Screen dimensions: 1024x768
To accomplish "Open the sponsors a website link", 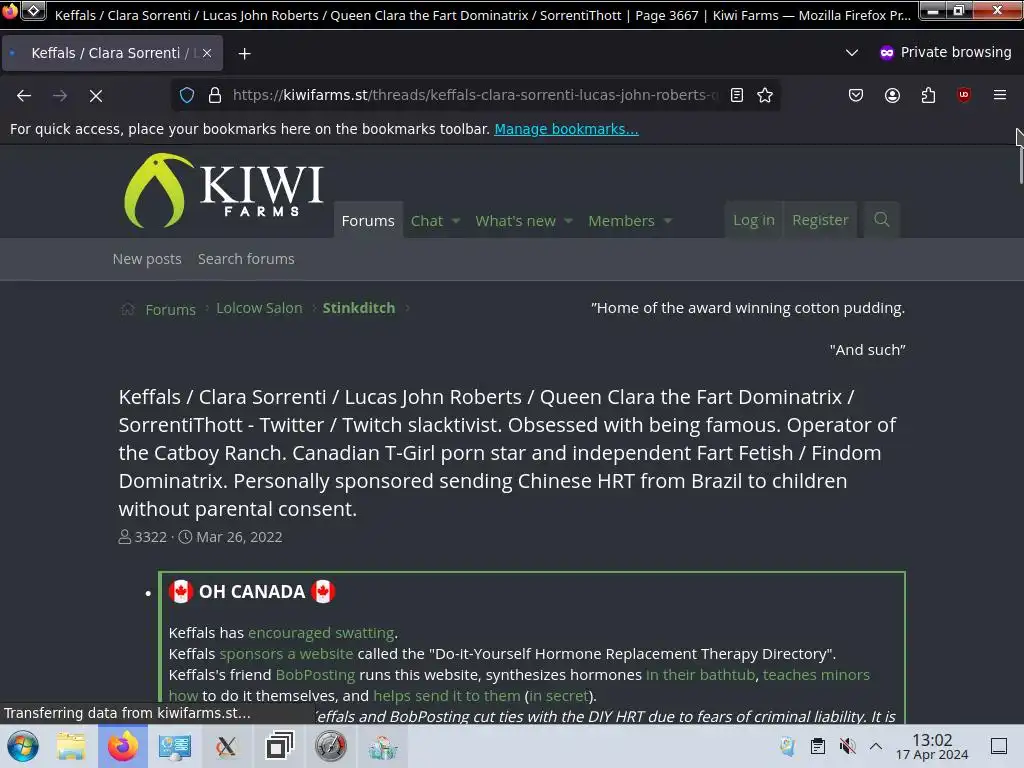I will point(286,654).
